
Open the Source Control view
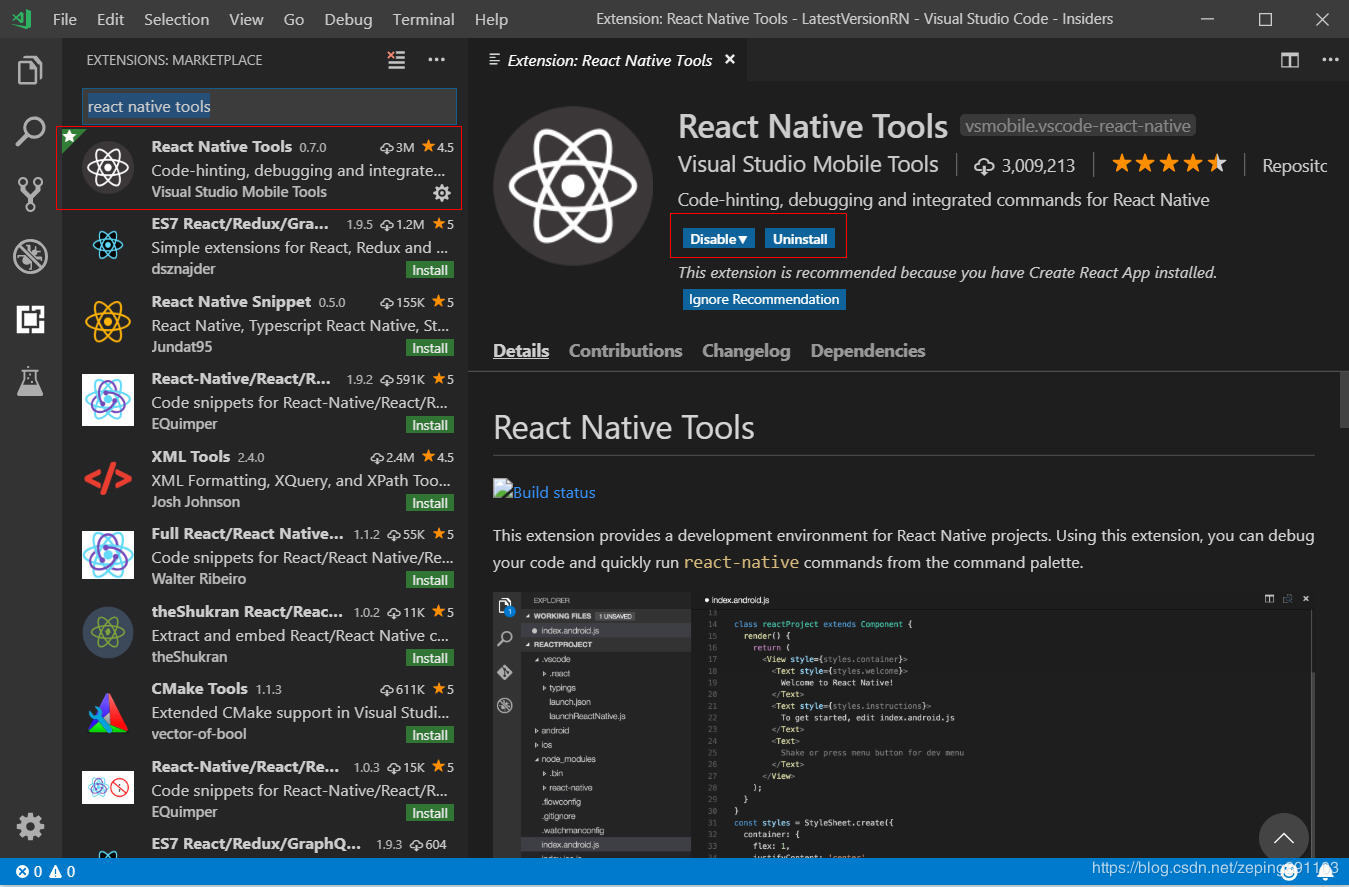31,194
